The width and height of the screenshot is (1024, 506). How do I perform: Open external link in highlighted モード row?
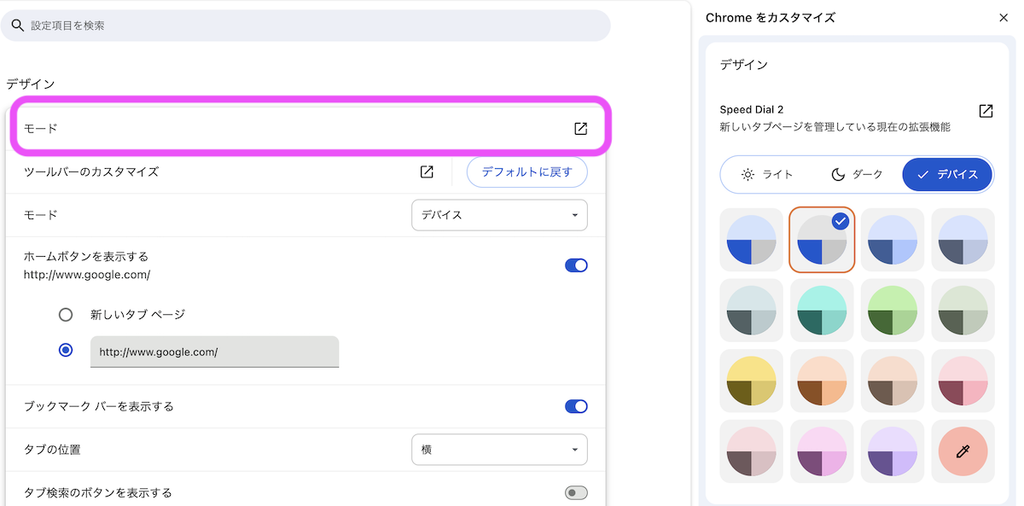pyautogui.click(x=580, y=129)
